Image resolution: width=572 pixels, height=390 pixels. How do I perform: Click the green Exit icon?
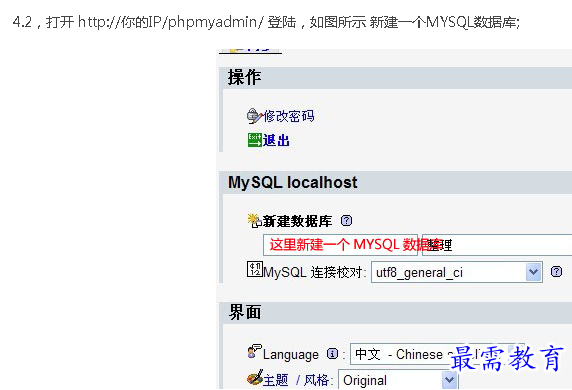255,140
